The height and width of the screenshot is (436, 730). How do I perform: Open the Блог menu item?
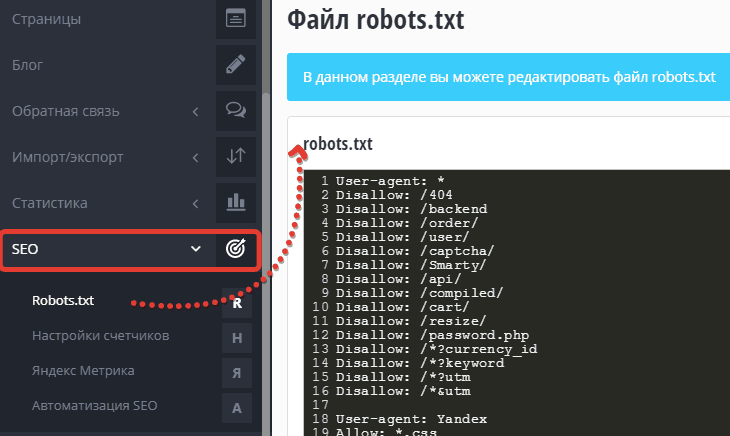coord(28,65)
